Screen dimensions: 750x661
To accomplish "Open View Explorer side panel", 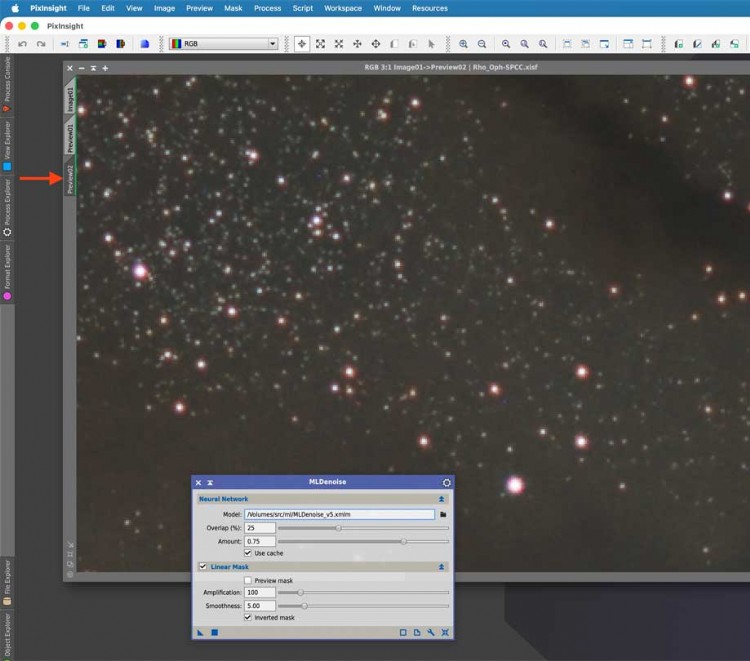I will pos(7,145).
